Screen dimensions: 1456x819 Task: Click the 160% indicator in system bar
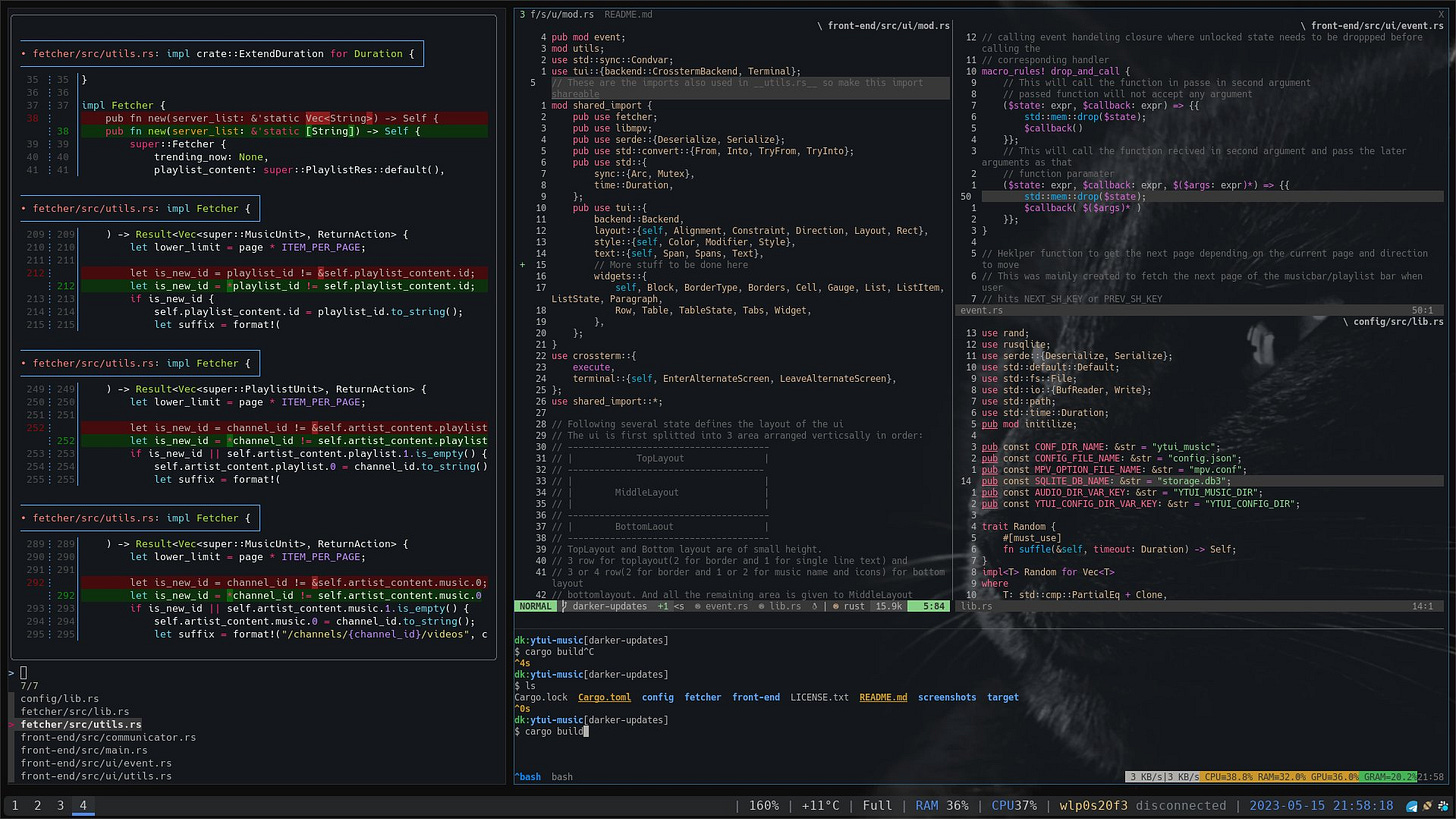pos(763,805)
